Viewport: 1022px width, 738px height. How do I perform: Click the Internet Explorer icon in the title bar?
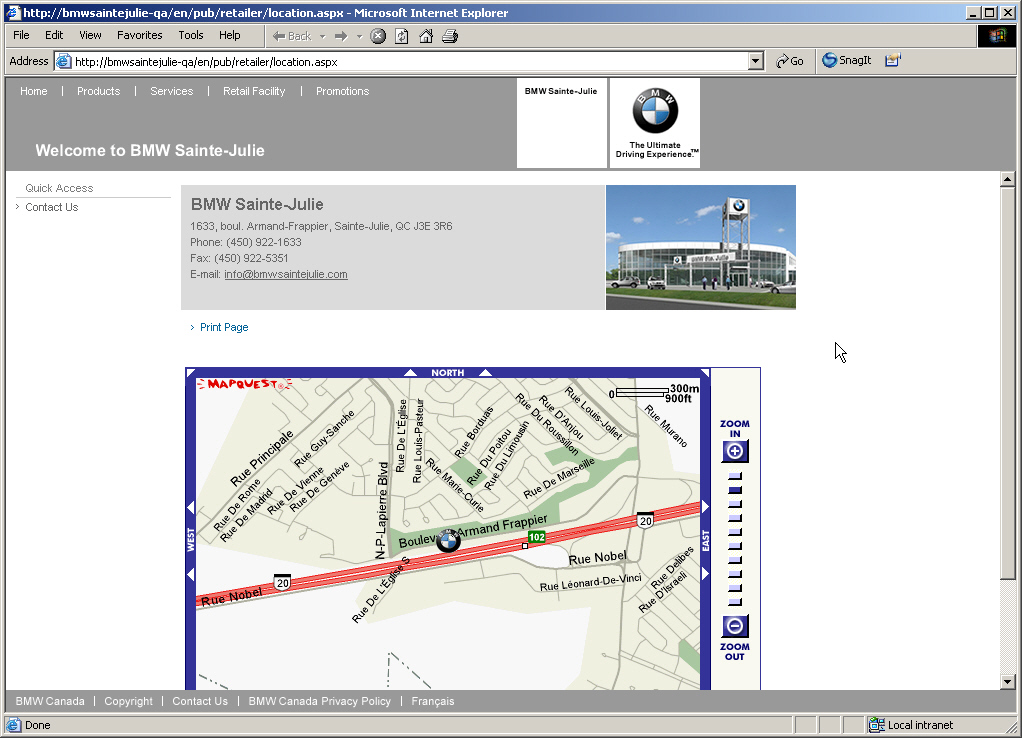coord(13,12)
